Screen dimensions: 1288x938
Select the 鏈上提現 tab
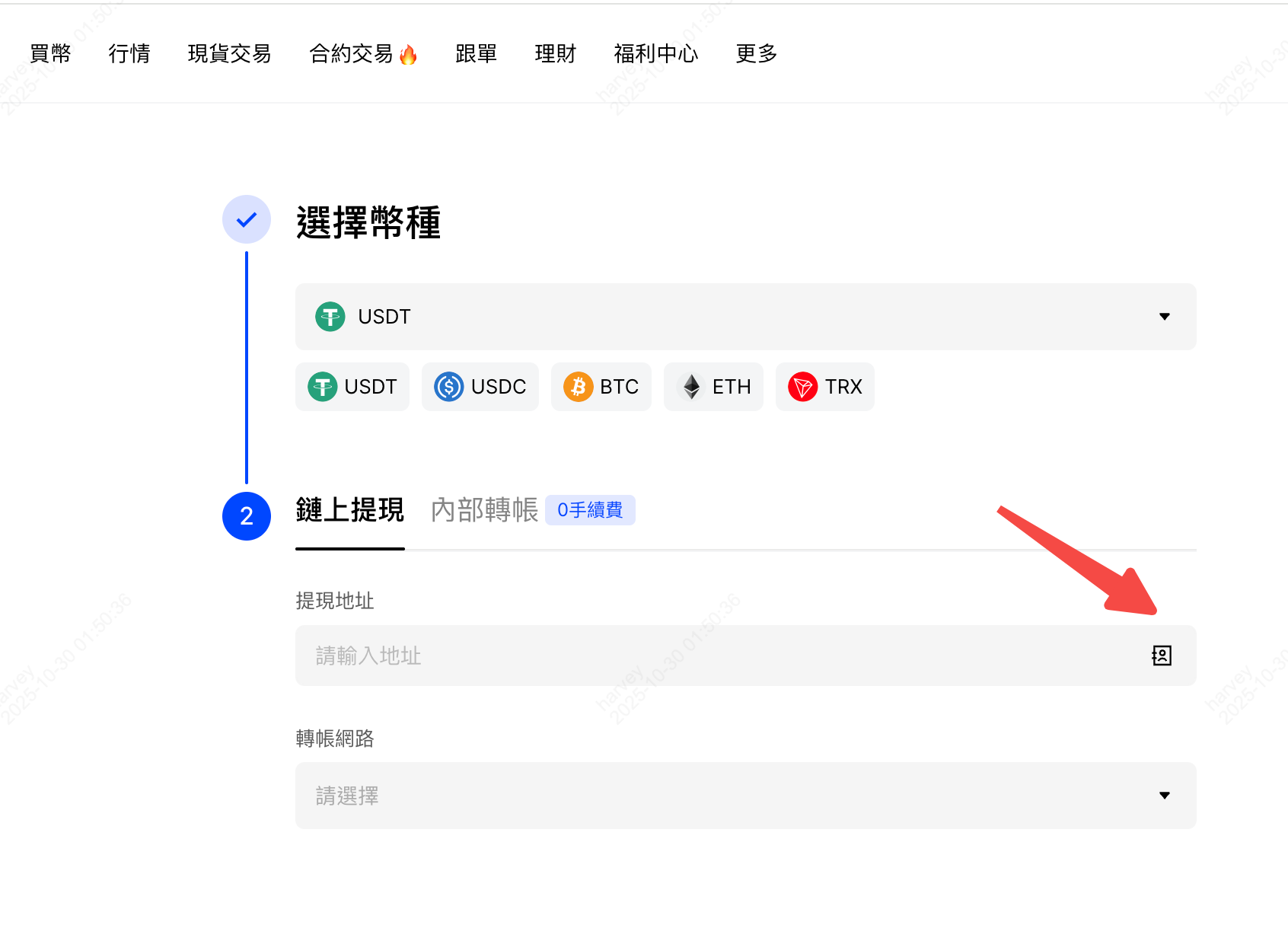(349, 512)
